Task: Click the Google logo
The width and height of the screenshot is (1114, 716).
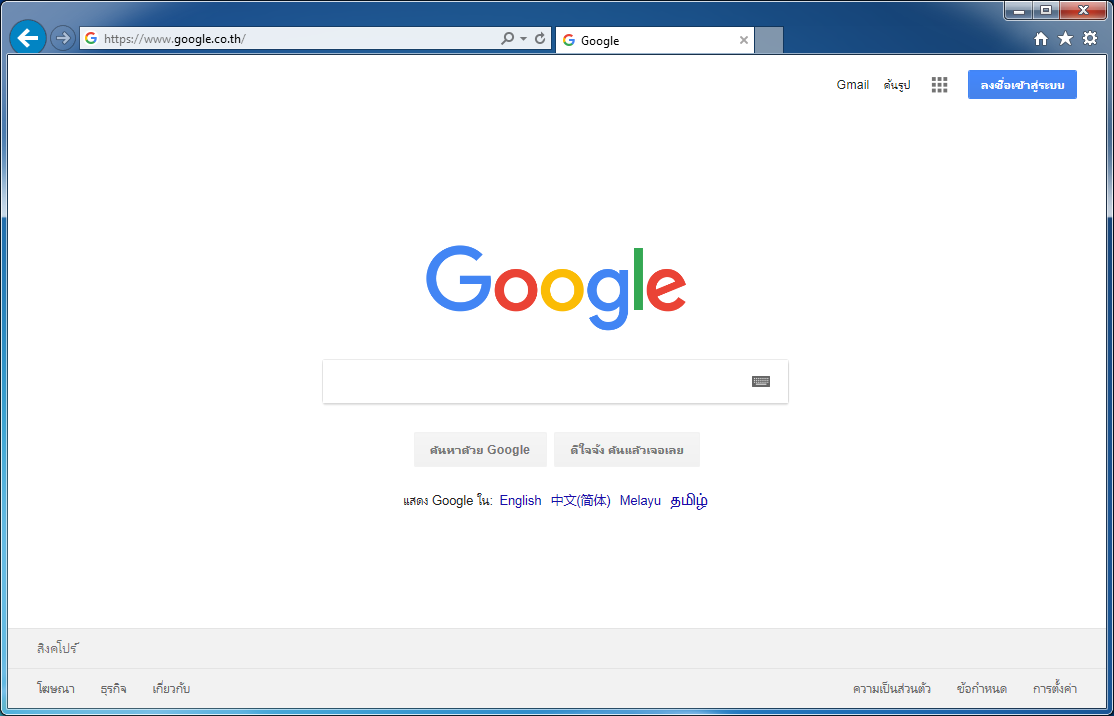Action: (x=556, y=288)
